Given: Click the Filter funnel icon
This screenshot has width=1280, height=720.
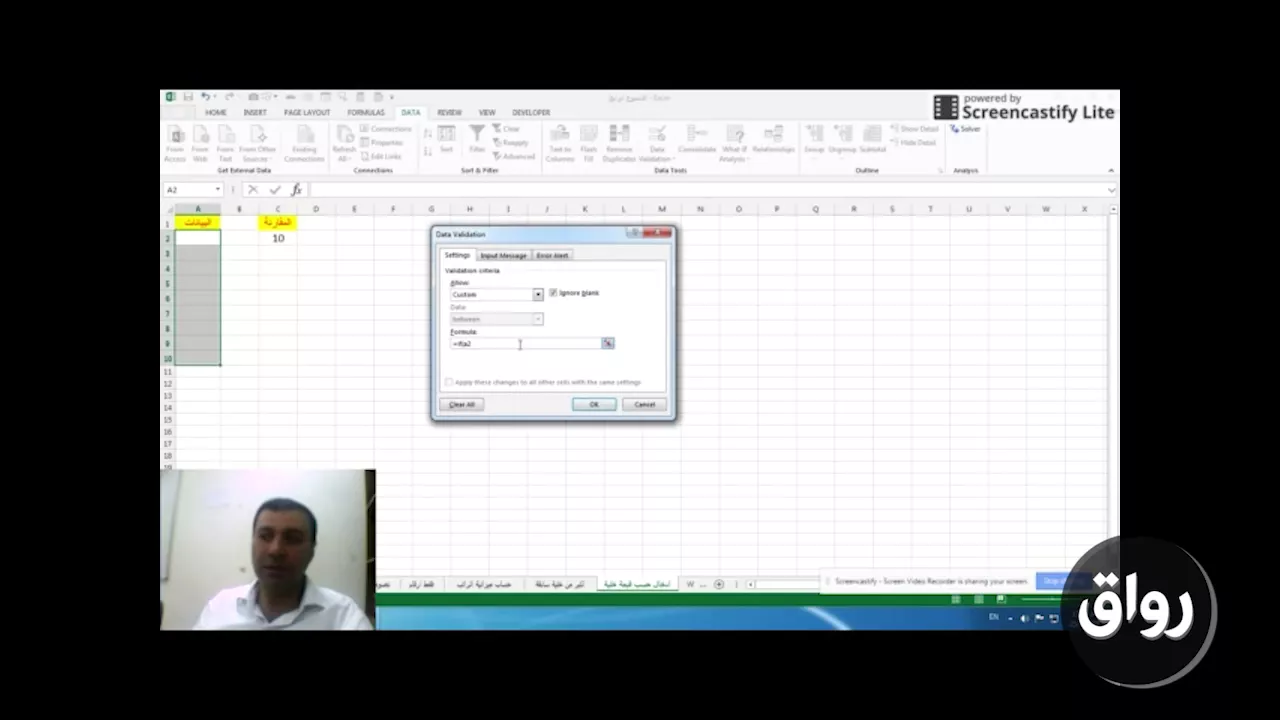Looking at the screenshot, I should click(477, 139).
